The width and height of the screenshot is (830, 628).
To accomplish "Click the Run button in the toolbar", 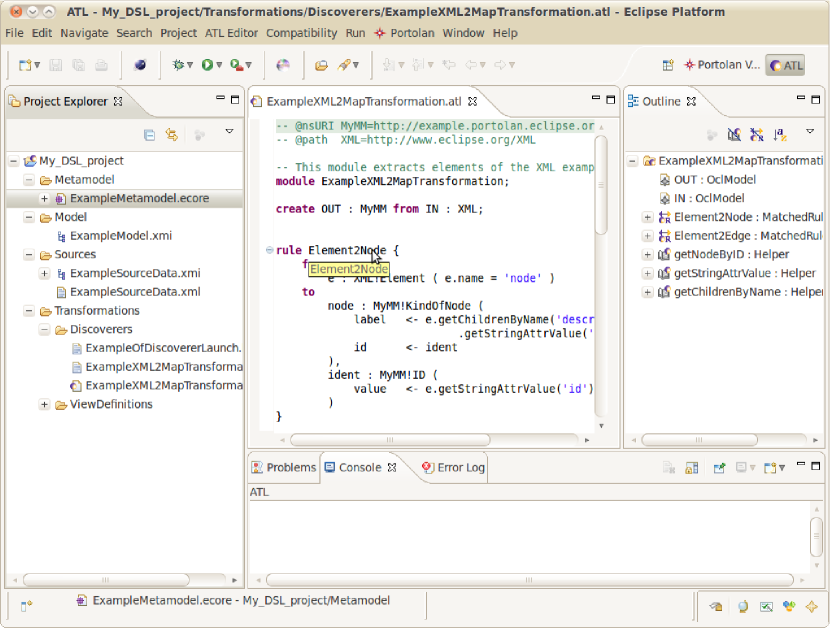I will [x=208, y=65].
